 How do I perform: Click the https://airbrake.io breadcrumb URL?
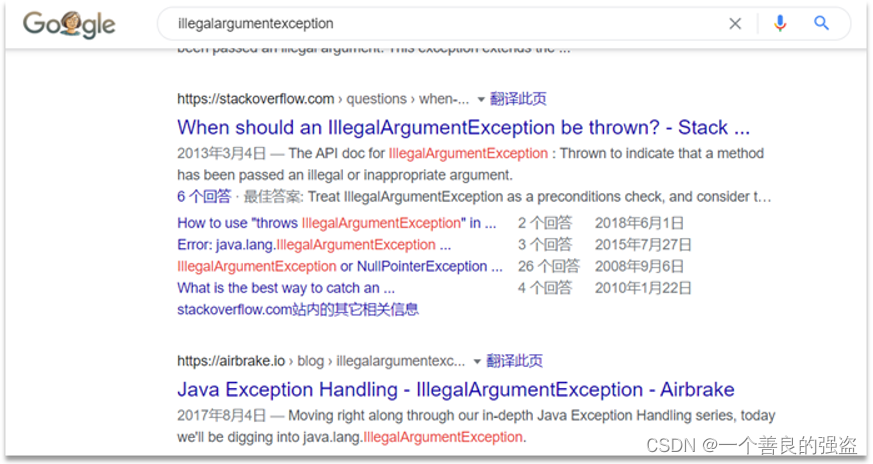click(231, 360)
